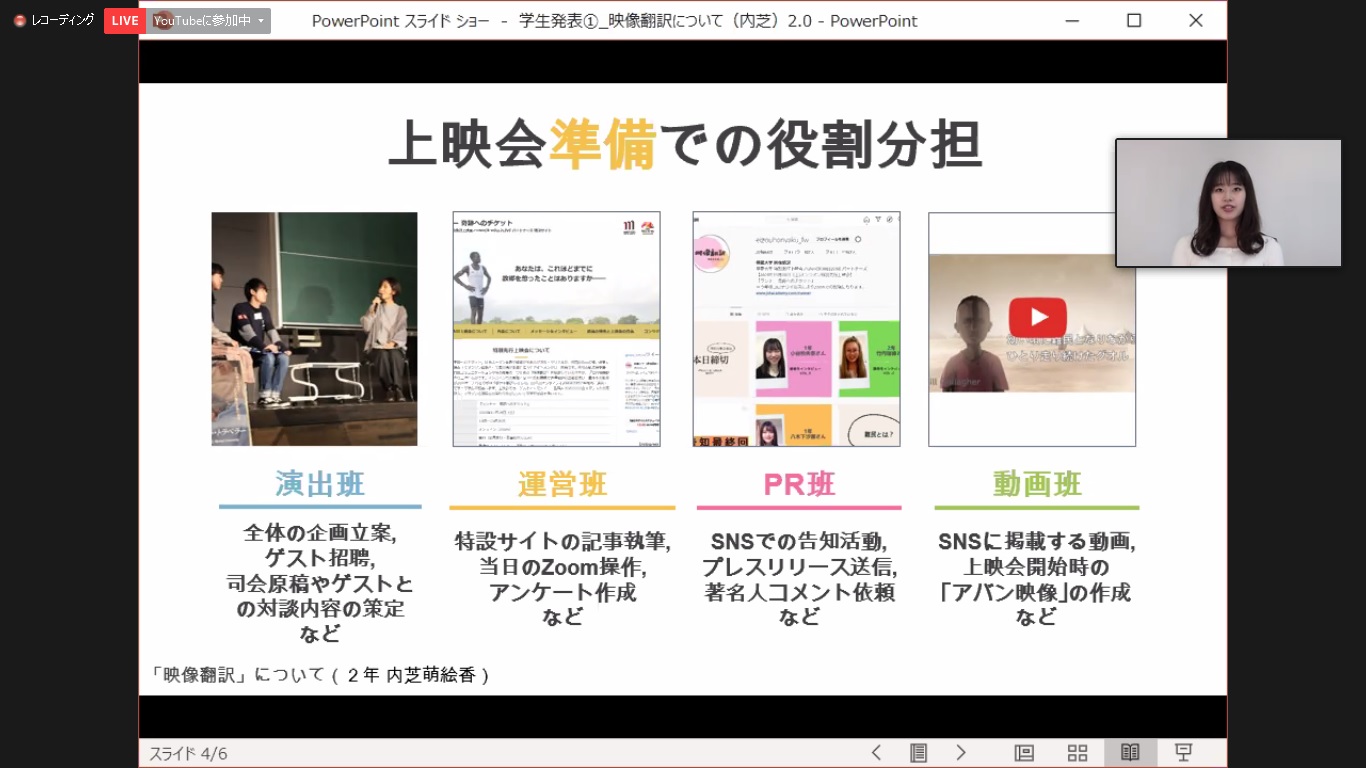Switch to Slide Sorter view icon

coord(1077,753)
